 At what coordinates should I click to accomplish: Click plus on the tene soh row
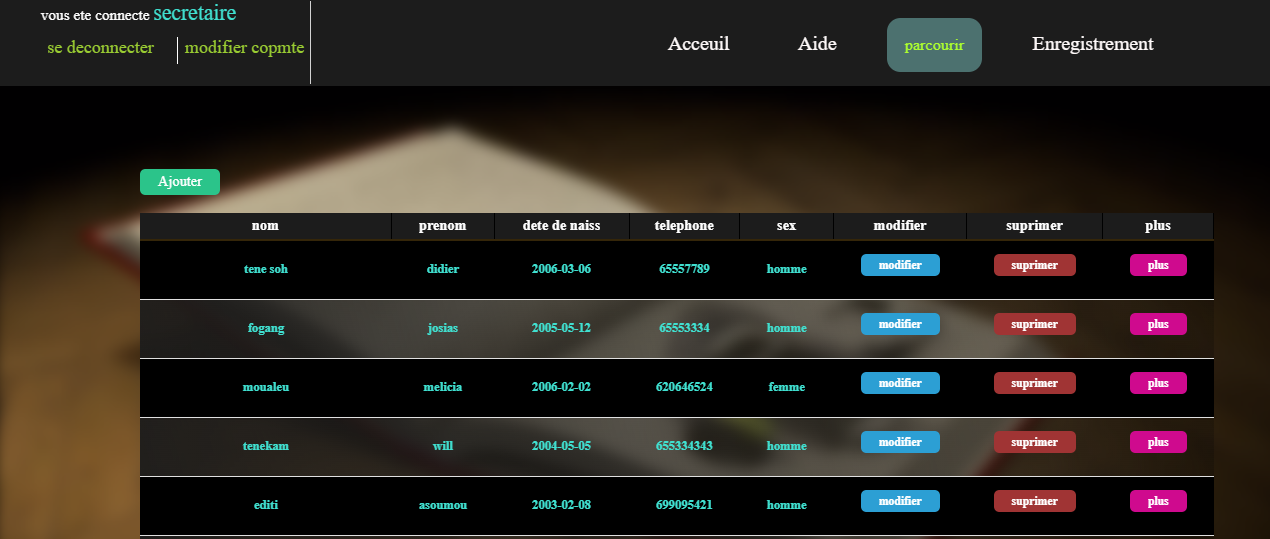click(x=1158, y=265)
